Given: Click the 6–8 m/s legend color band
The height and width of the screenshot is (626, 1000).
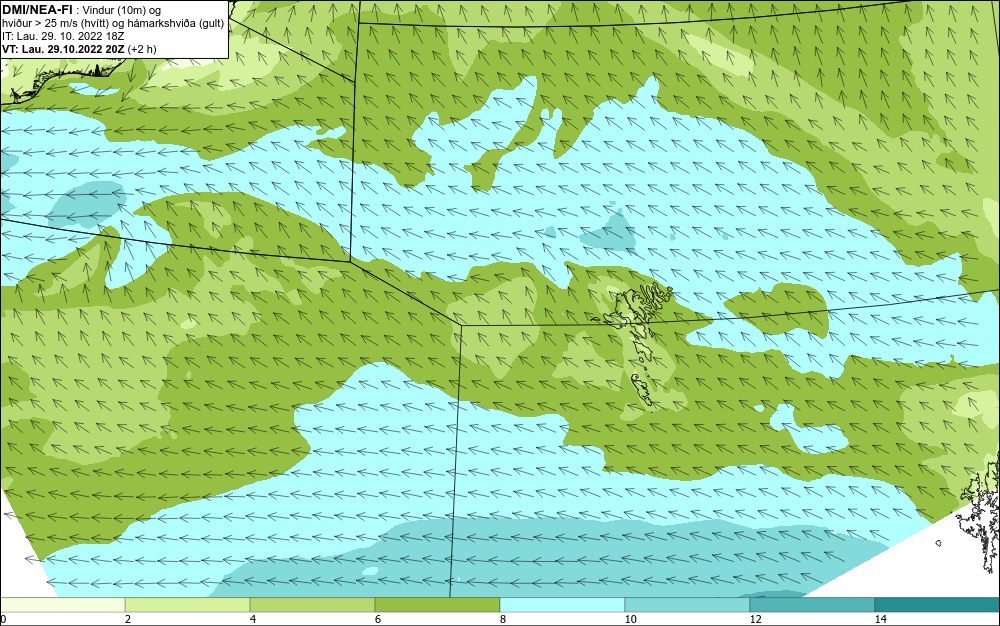Looking at the screenshot, I should tap(438, 605).
